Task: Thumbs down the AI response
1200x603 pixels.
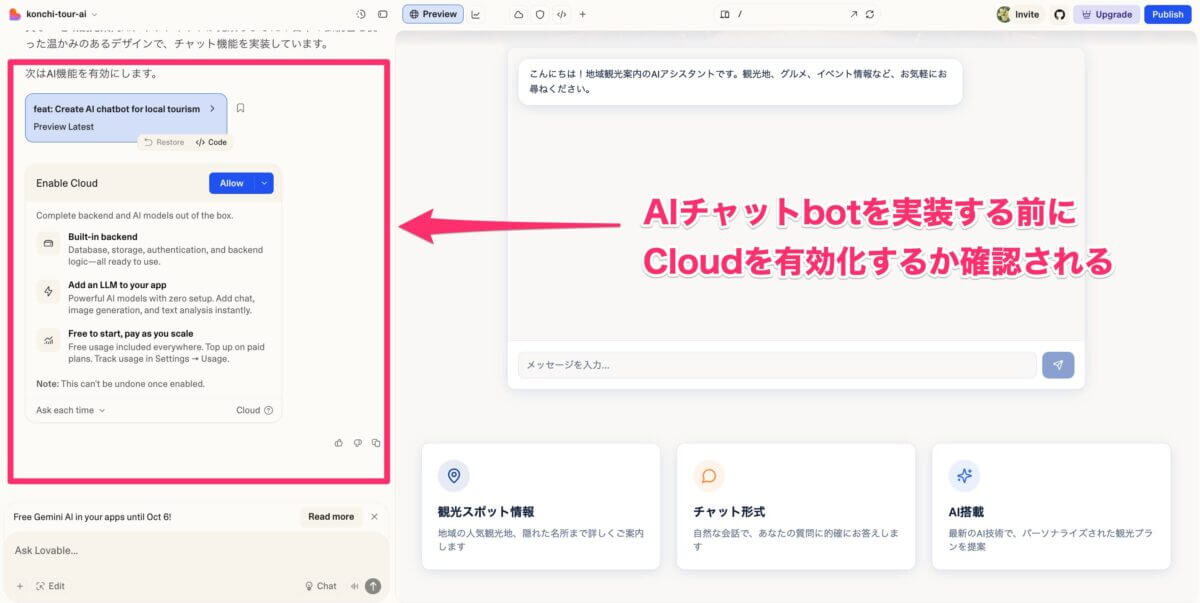Action: point(358,443)
